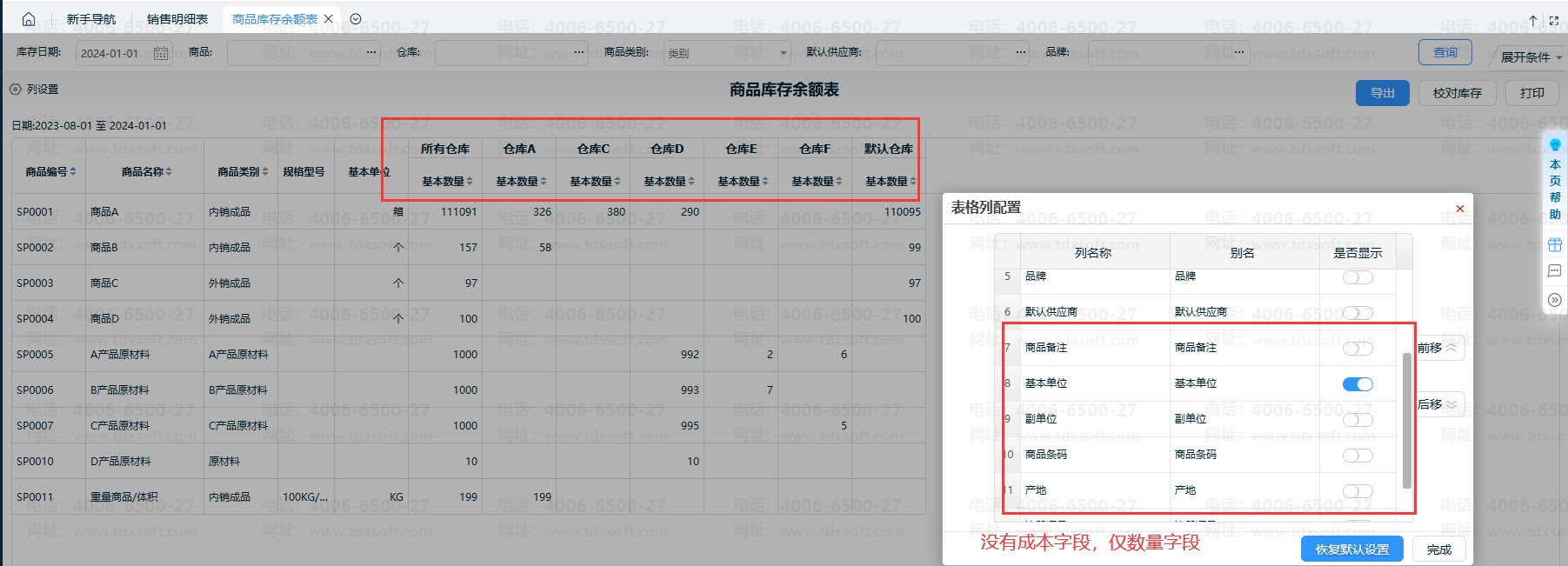This screenshot has width=1568, height=566.
Task: Switch to the 销售明细表 tab
Action: click(x=177, y=19)
